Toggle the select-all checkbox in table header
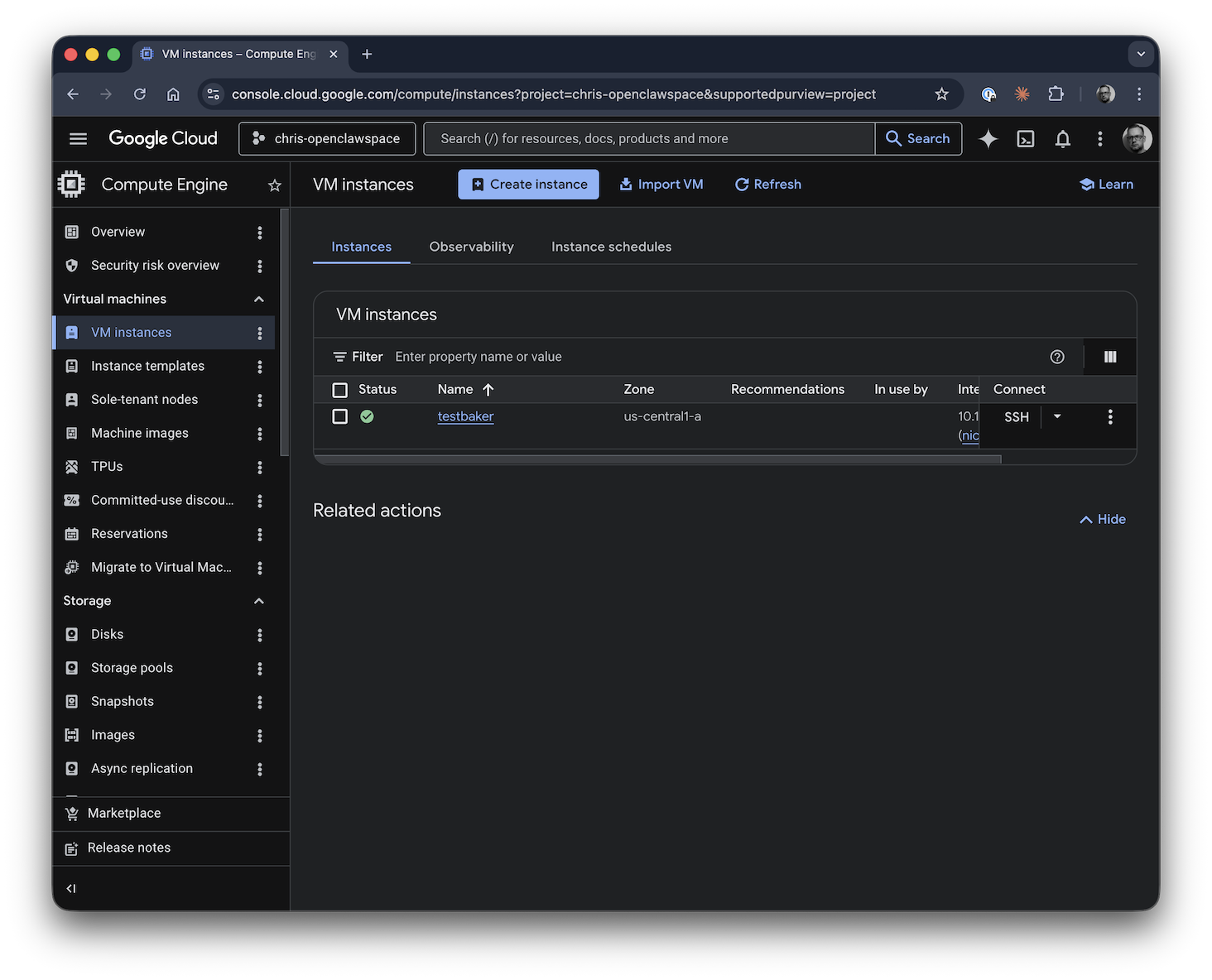1212x980 pixels. pos(339,390)
